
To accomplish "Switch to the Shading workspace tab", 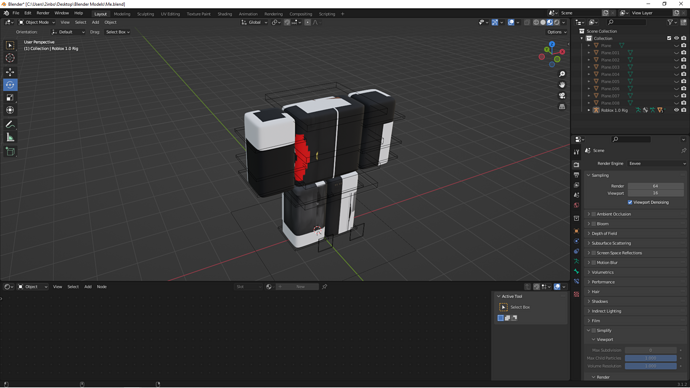I will tap(224, 14).
